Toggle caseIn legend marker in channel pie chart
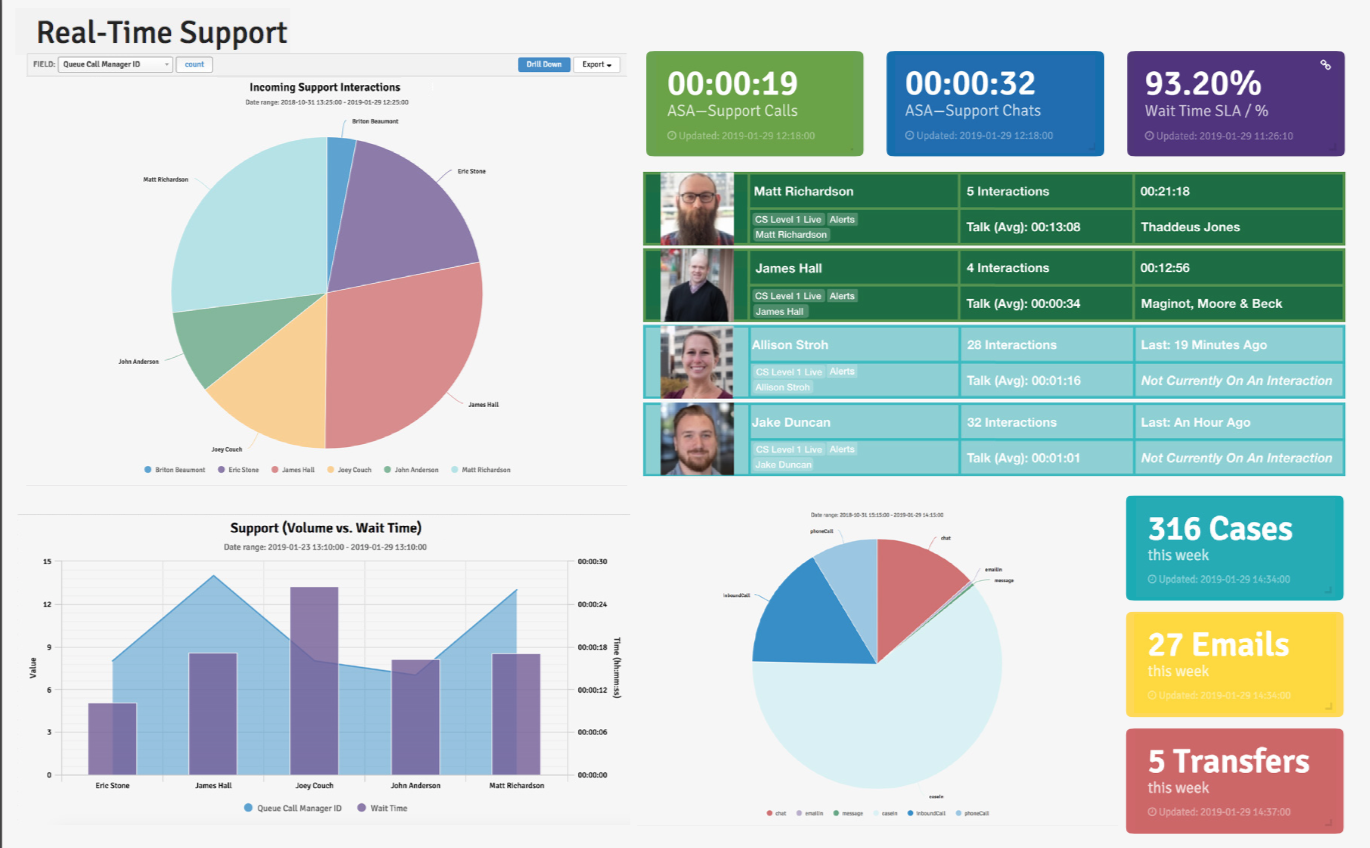This screenshot has height=848, width=1370. (x=874, y=813)
